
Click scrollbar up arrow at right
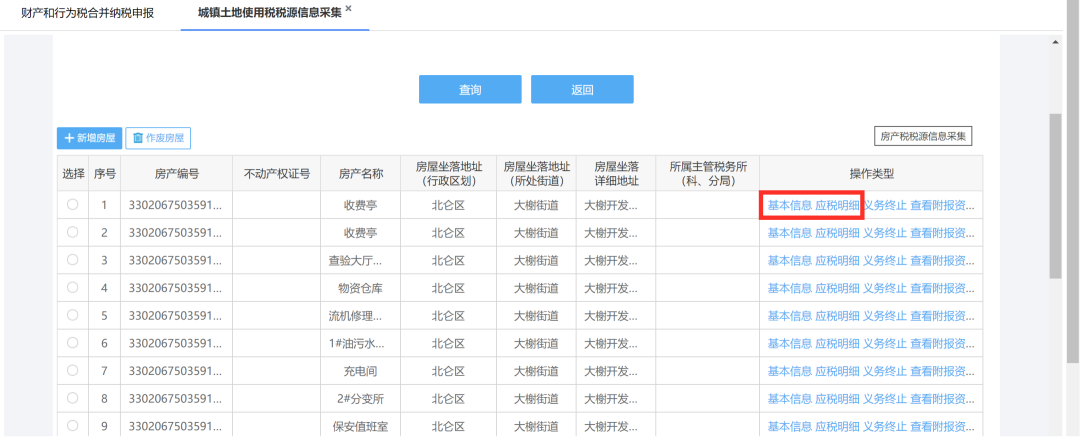point(1055,43)
